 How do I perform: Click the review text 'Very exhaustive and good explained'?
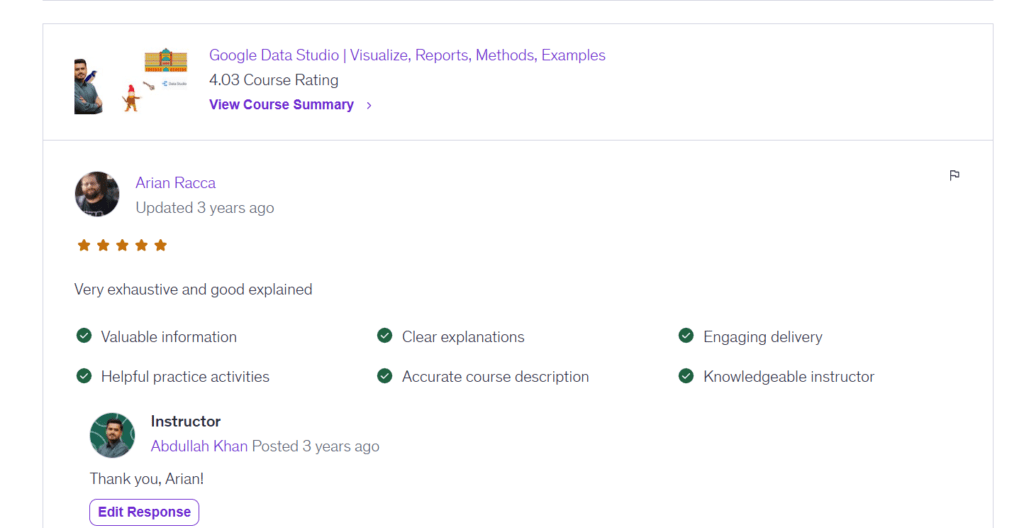coord(193,290)
